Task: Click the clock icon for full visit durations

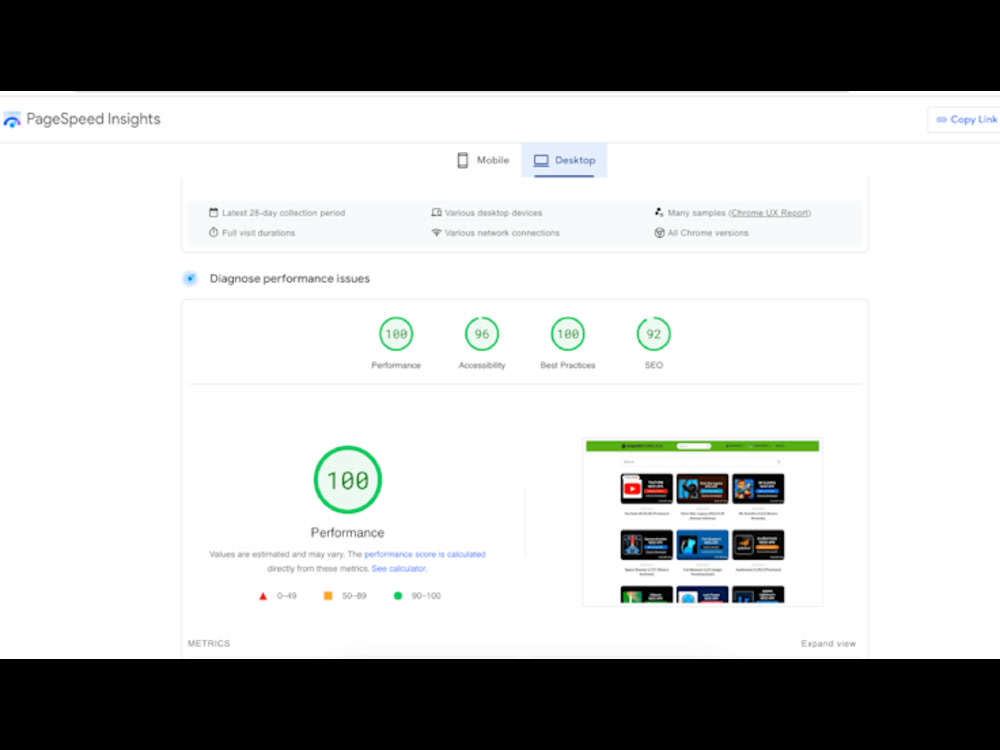Action: [213, 232]
